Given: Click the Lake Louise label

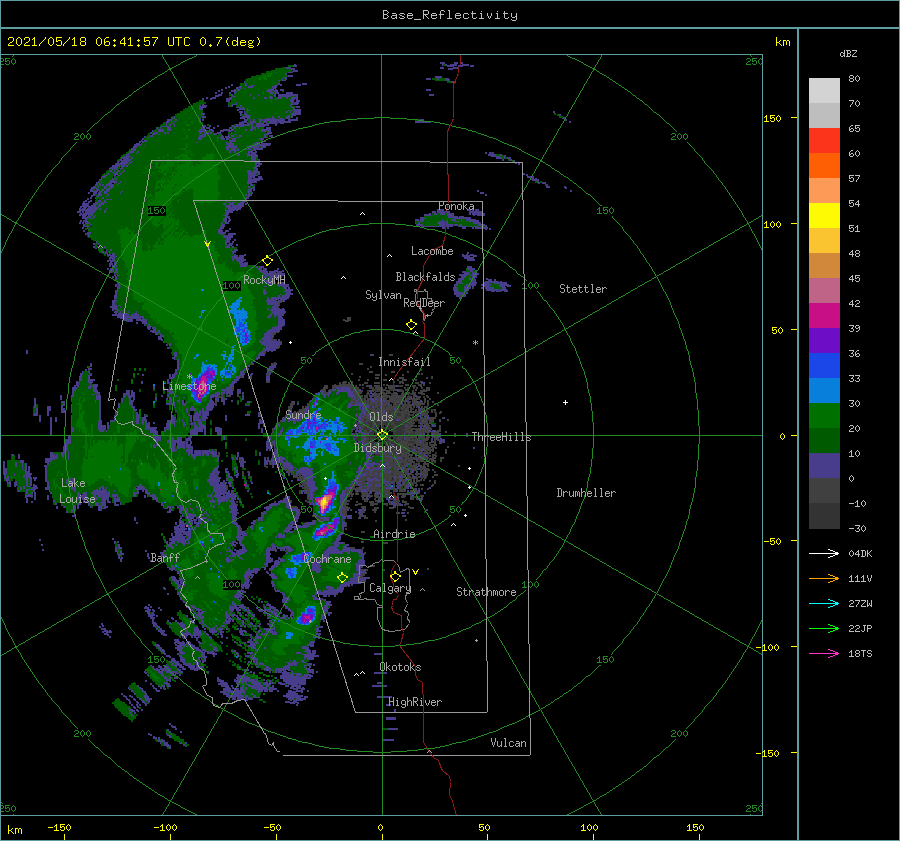Looking at the screenshot, I should click(x=77, y=491).
